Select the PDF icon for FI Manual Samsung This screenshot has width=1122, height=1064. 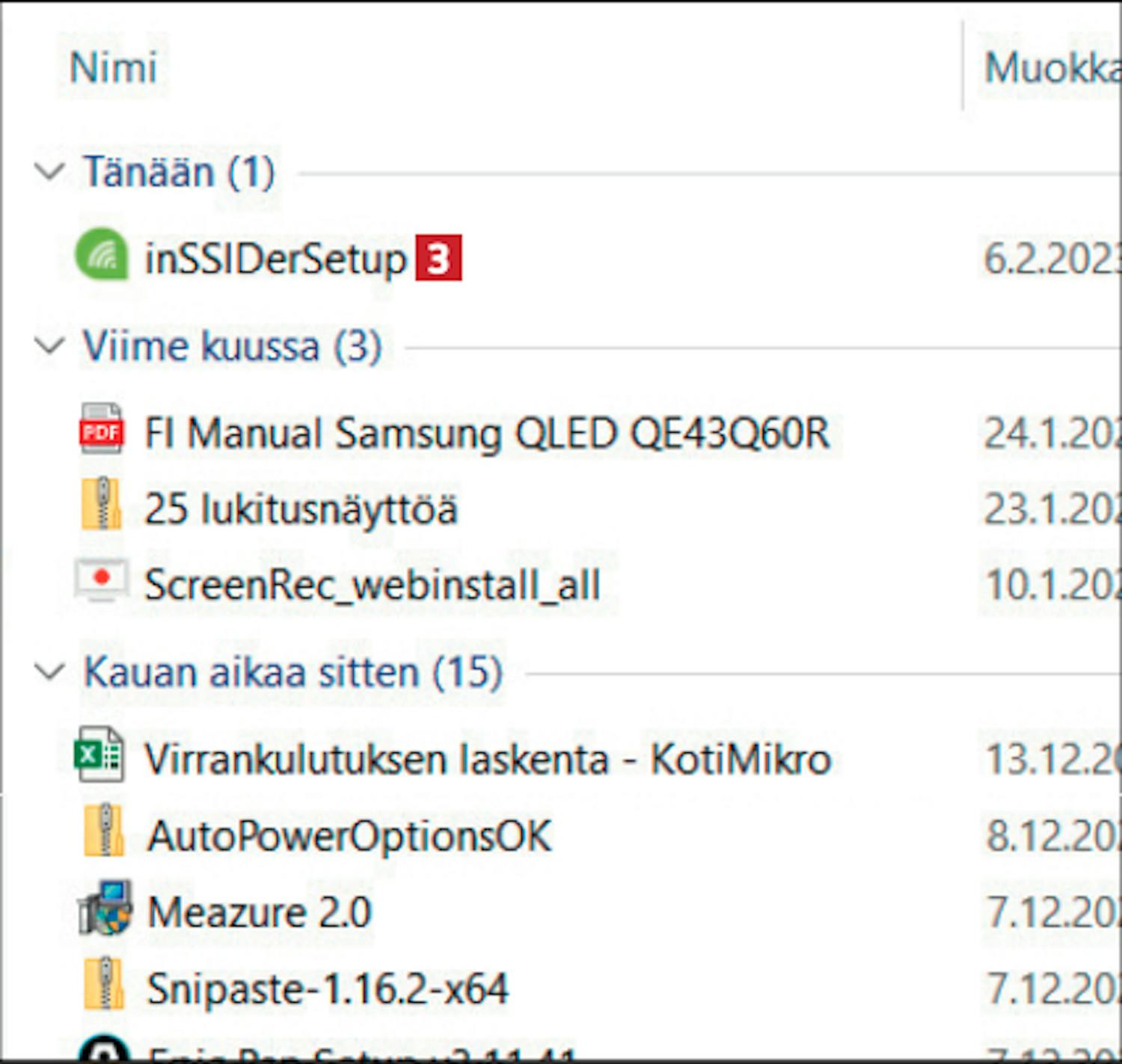[x=102, y=429]
